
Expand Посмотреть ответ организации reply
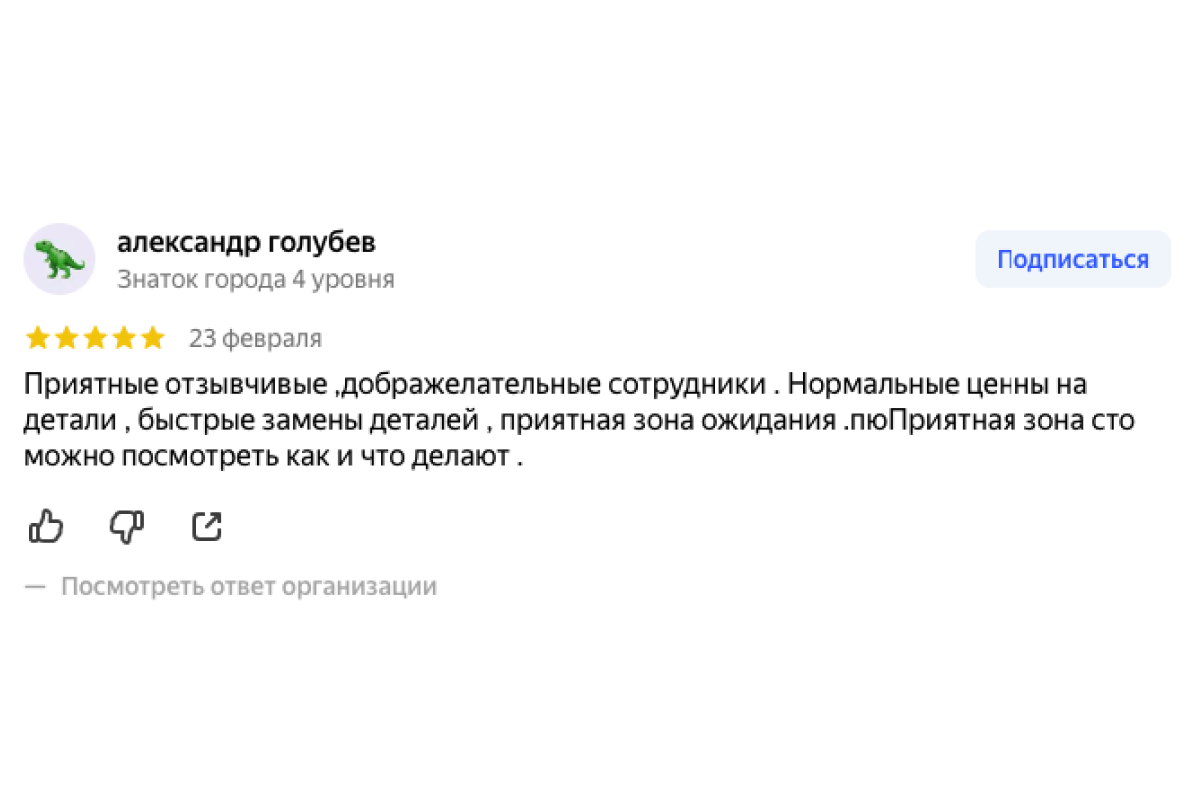coord(249,586)
